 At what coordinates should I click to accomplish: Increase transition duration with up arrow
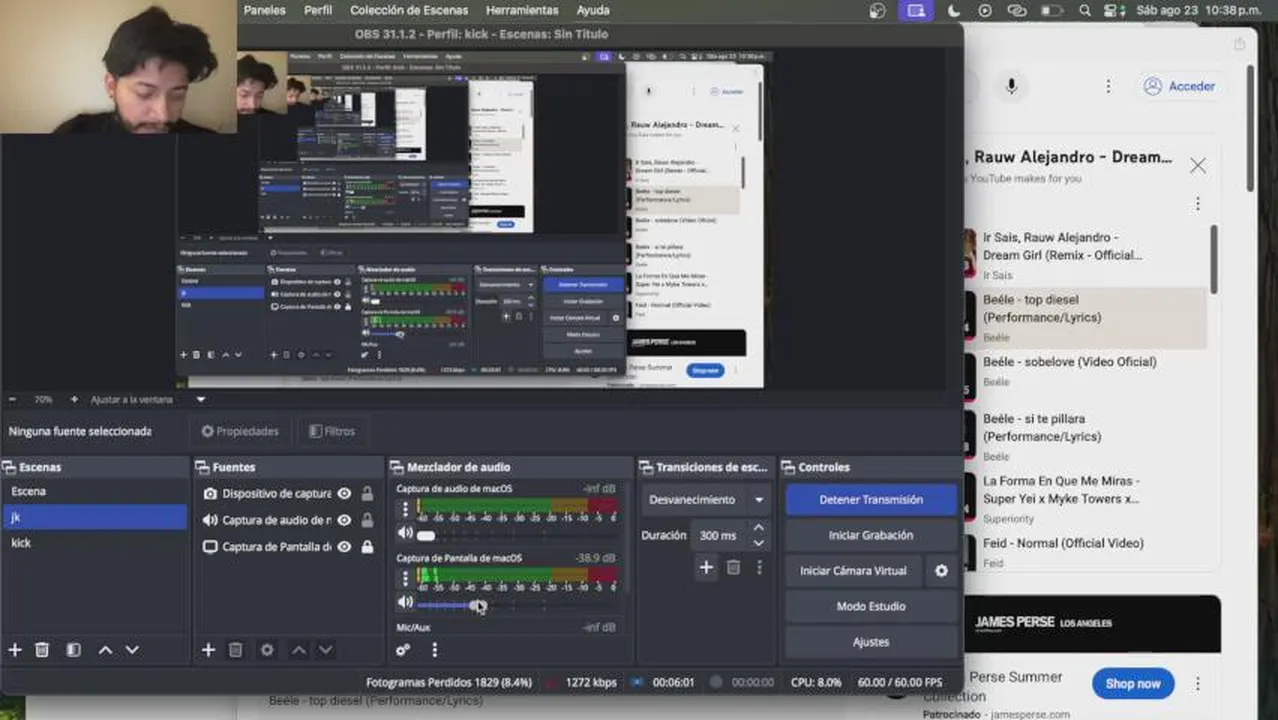759,527
